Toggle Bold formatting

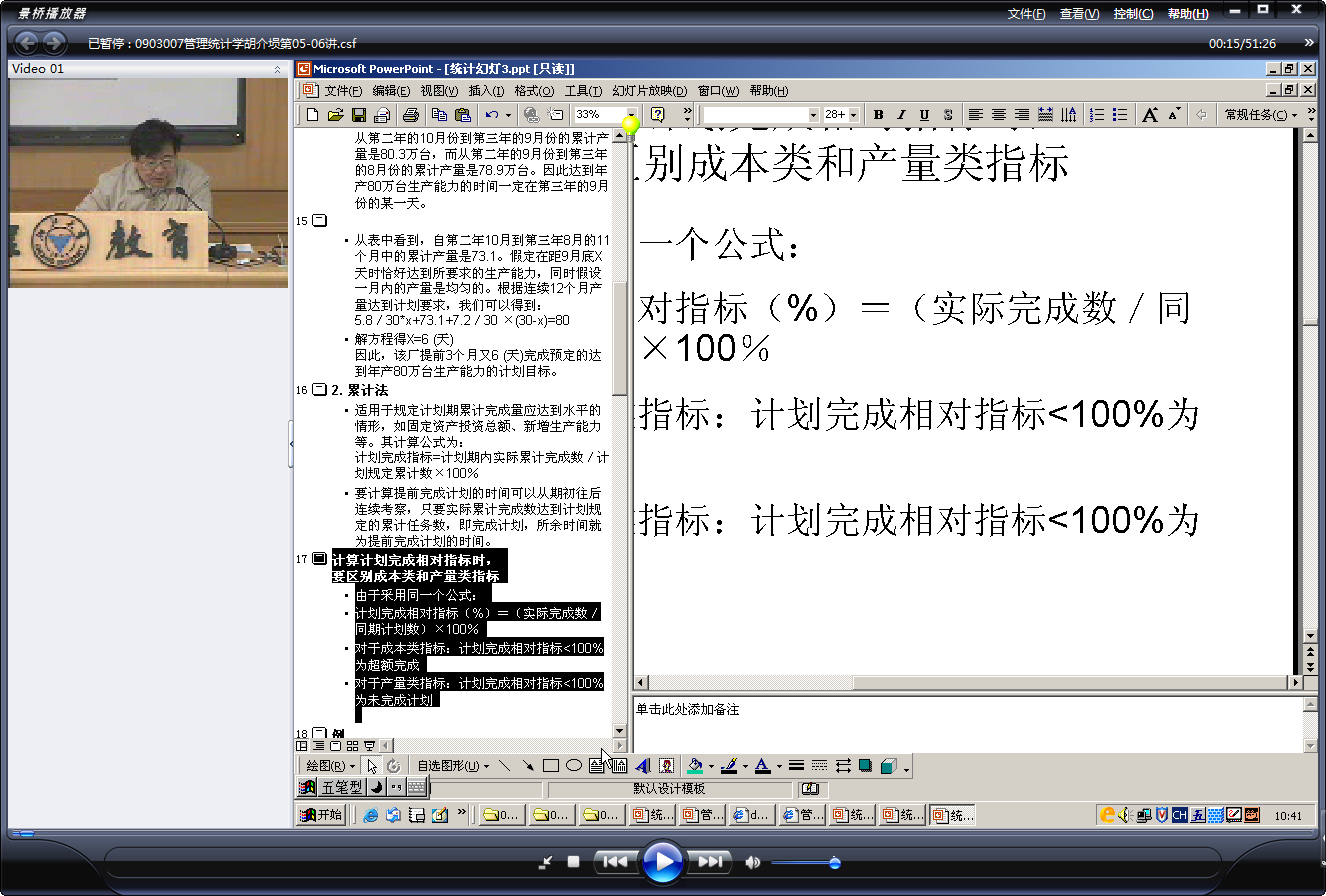(x=879, y=115)
